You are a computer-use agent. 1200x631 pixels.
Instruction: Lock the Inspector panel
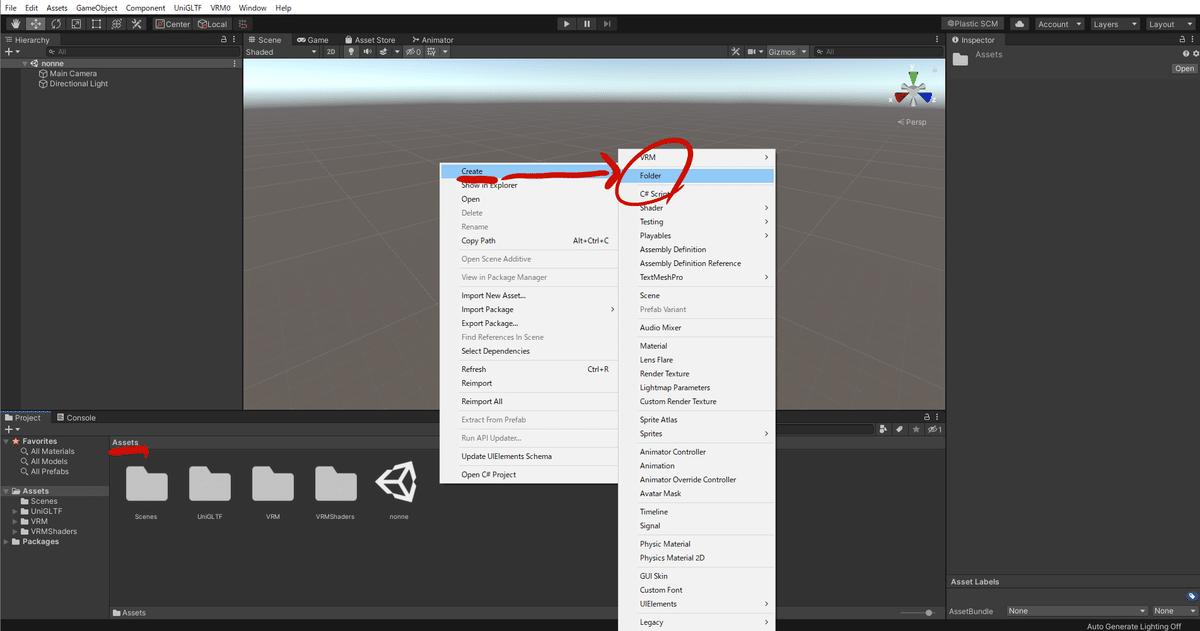point(1182,40)
